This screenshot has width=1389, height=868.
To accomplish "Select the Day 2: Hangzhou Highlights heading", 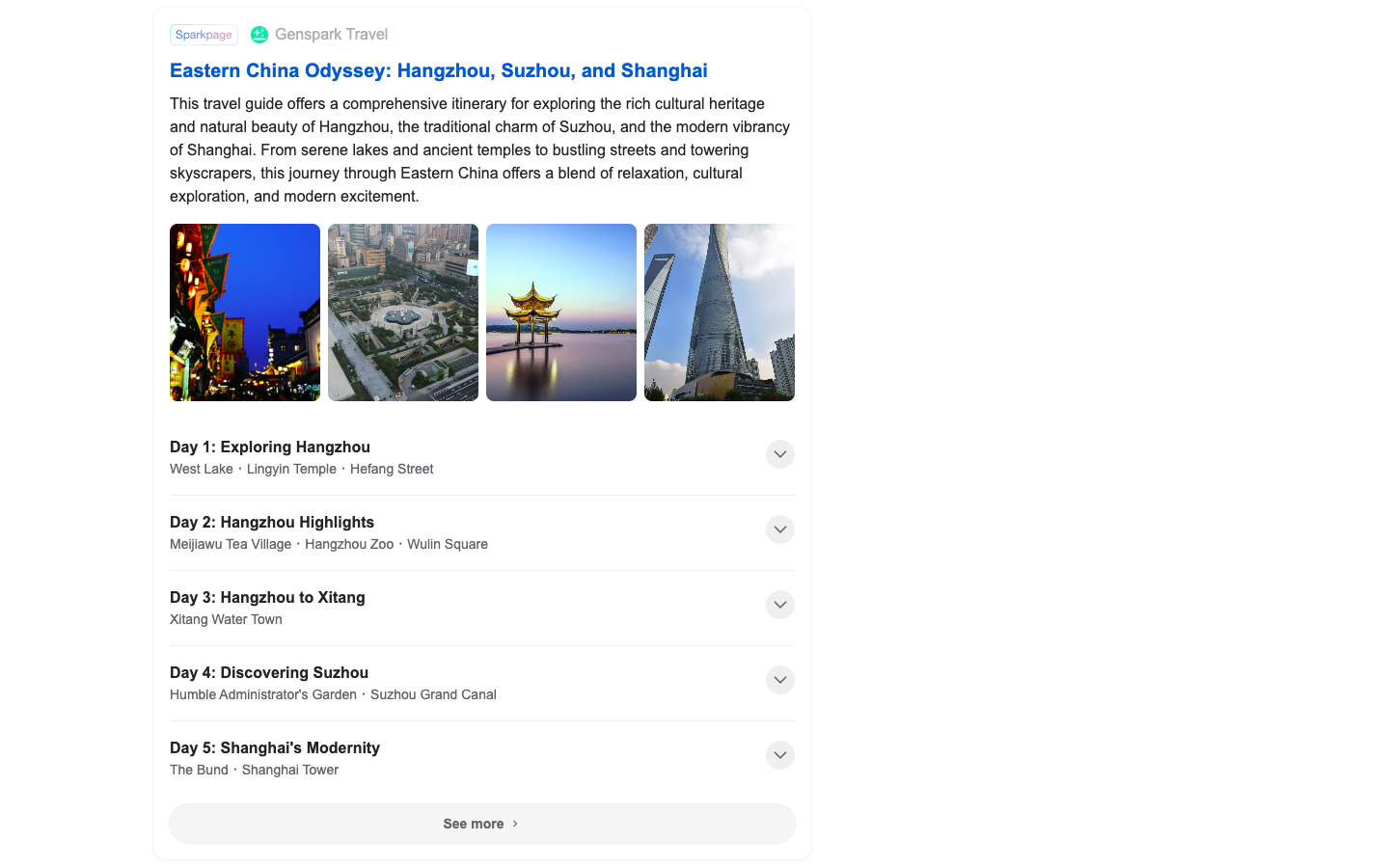I will [x=272, y=522].
